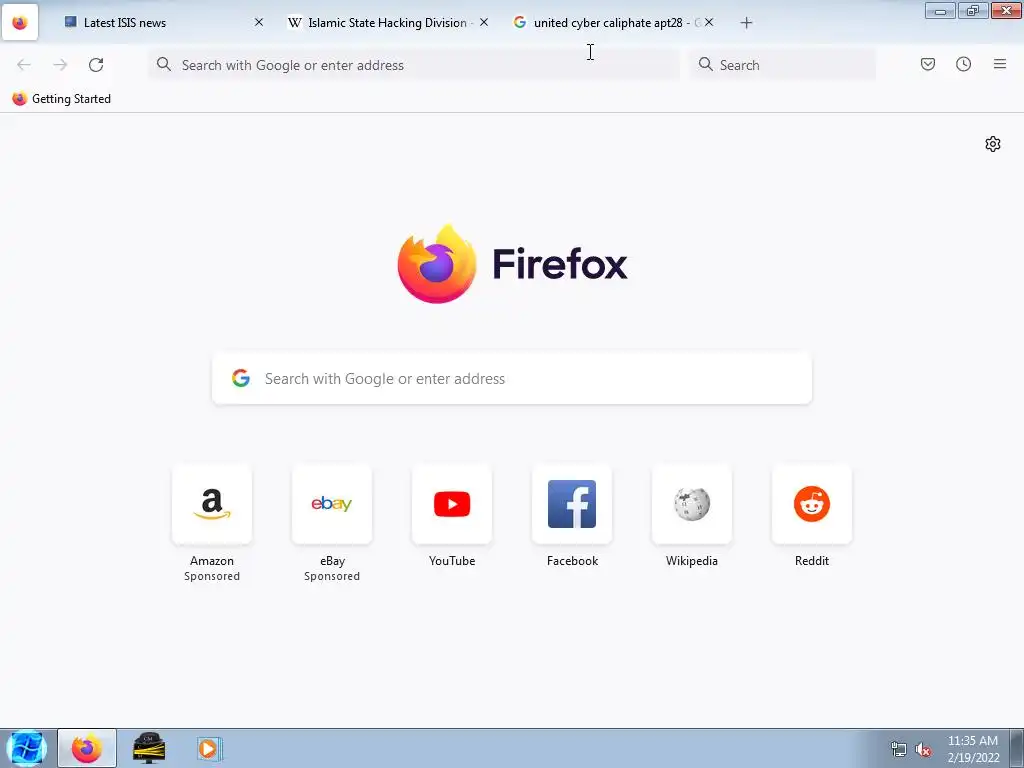
Task: Close the united cyber caliphate apt28 tab
Action: click(709, 22)
